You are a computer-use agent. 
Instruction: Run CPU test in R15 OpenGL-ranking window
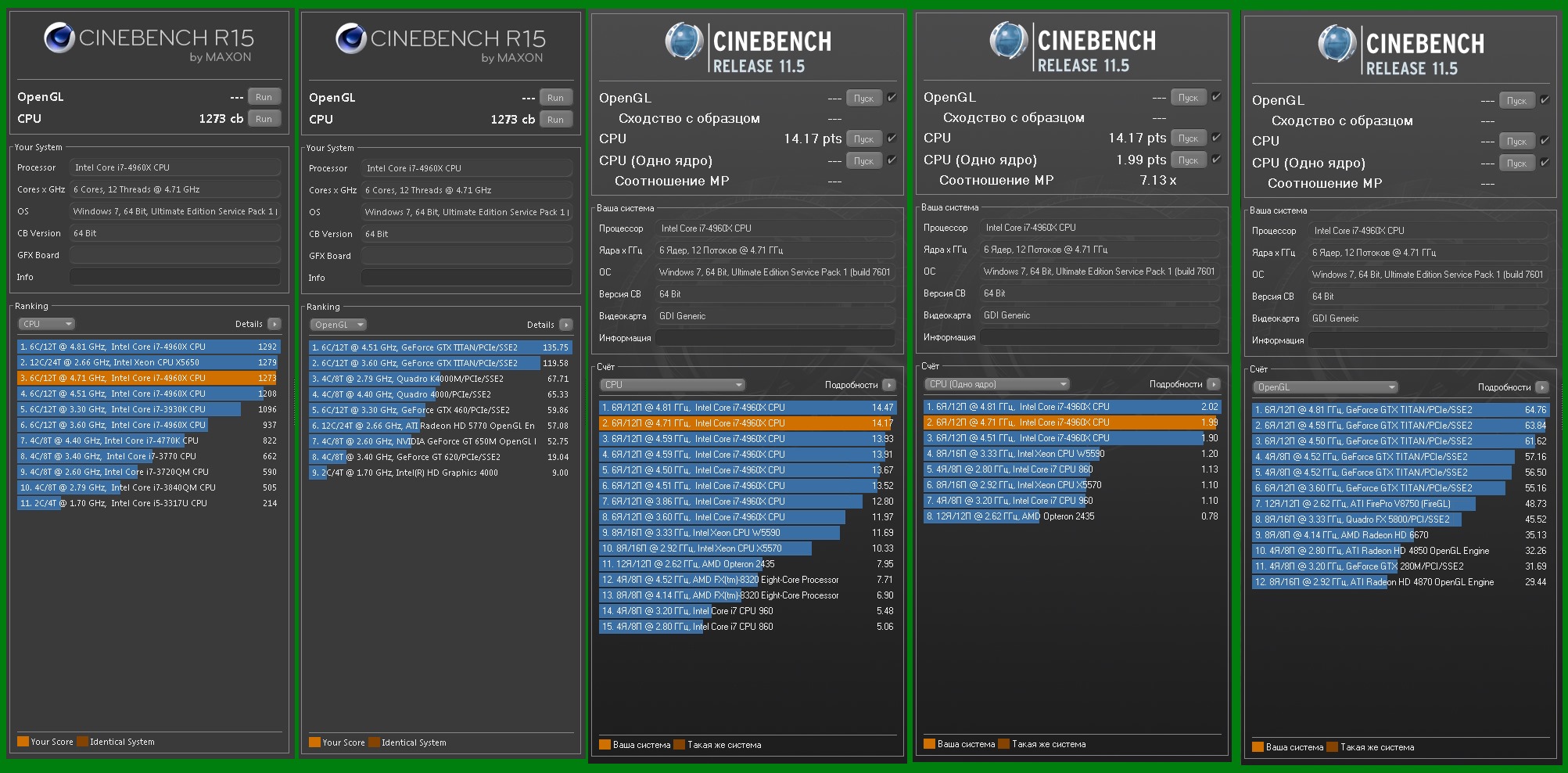(556, 120)
